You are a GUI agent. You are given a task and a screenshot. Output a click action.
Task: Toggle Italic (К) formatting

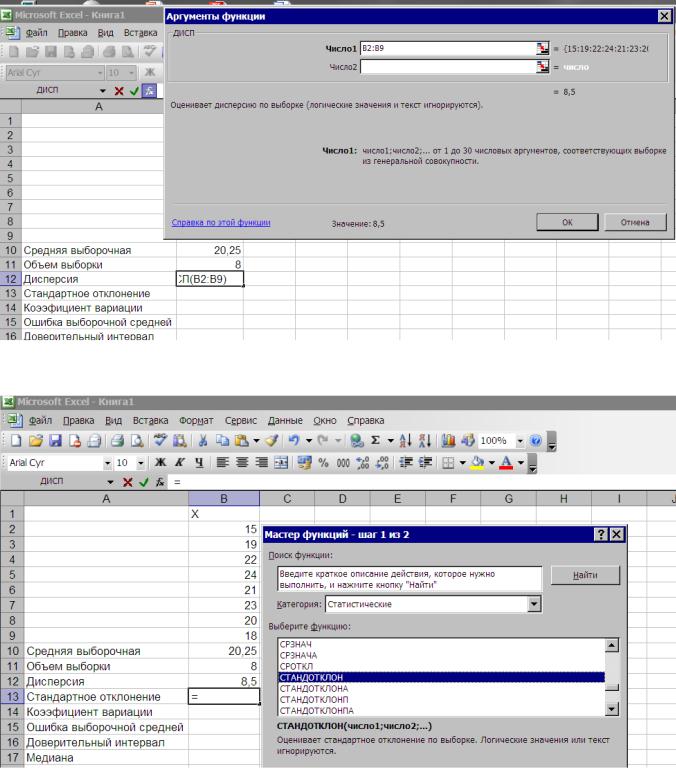click(180, 462)
